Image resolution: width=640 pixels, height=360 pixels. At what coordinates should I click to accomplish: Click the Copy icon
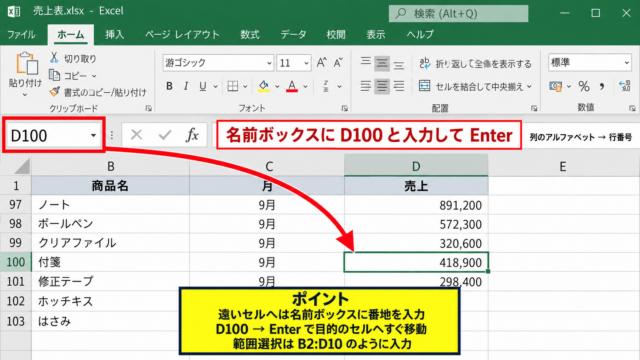54,75
